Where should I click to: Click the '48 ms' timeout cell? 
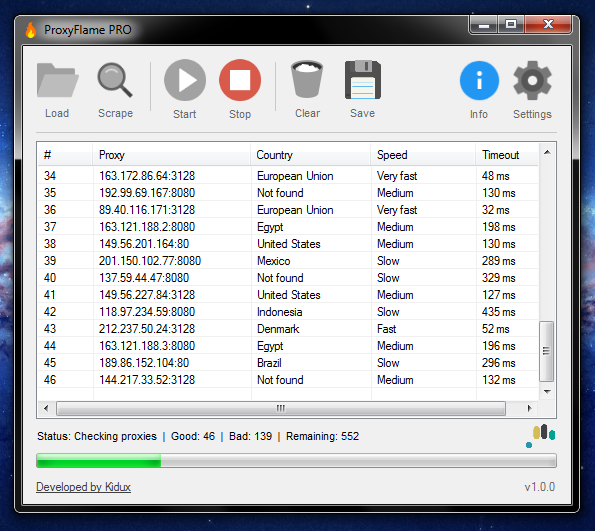496,176
